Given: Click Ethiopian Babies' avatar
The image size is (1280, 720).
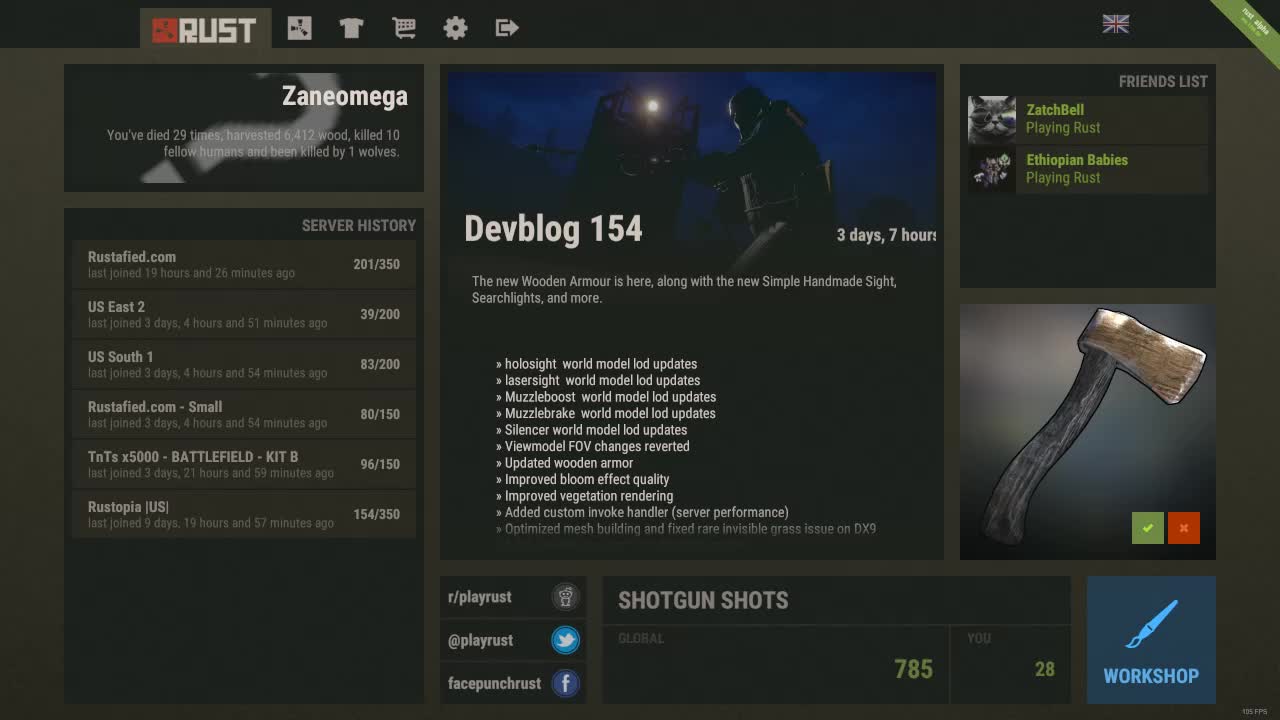Looking at the screenshot, I should pos(992,170).
